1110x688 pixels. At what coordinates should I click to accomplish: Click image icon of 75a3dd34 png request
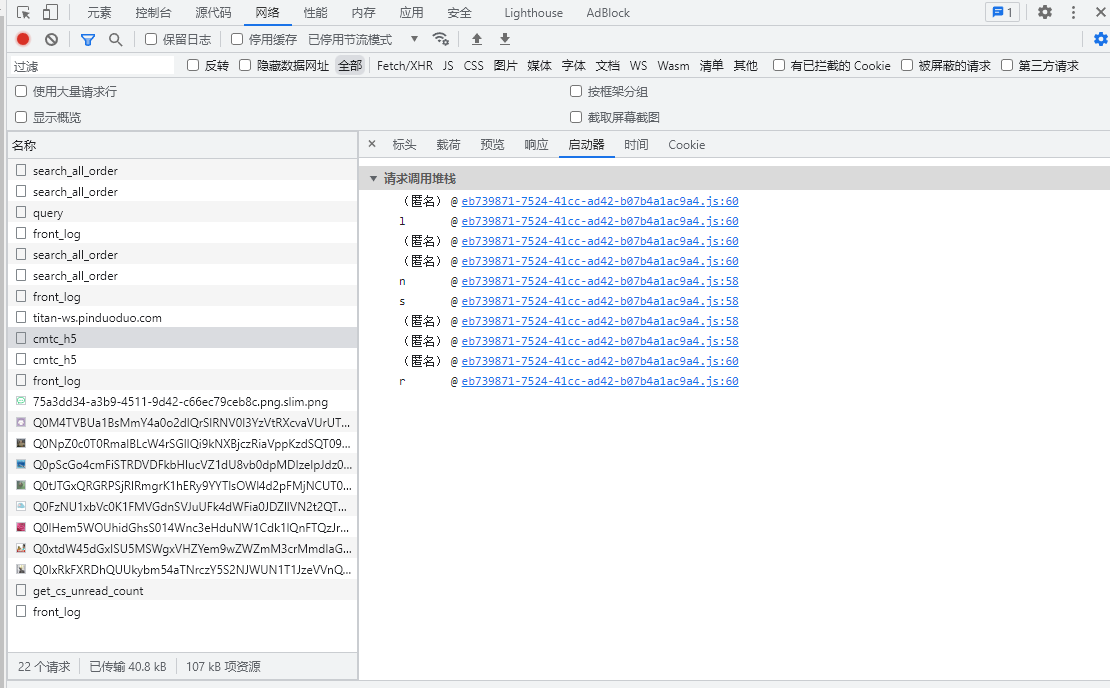click(x=21, y=401)
